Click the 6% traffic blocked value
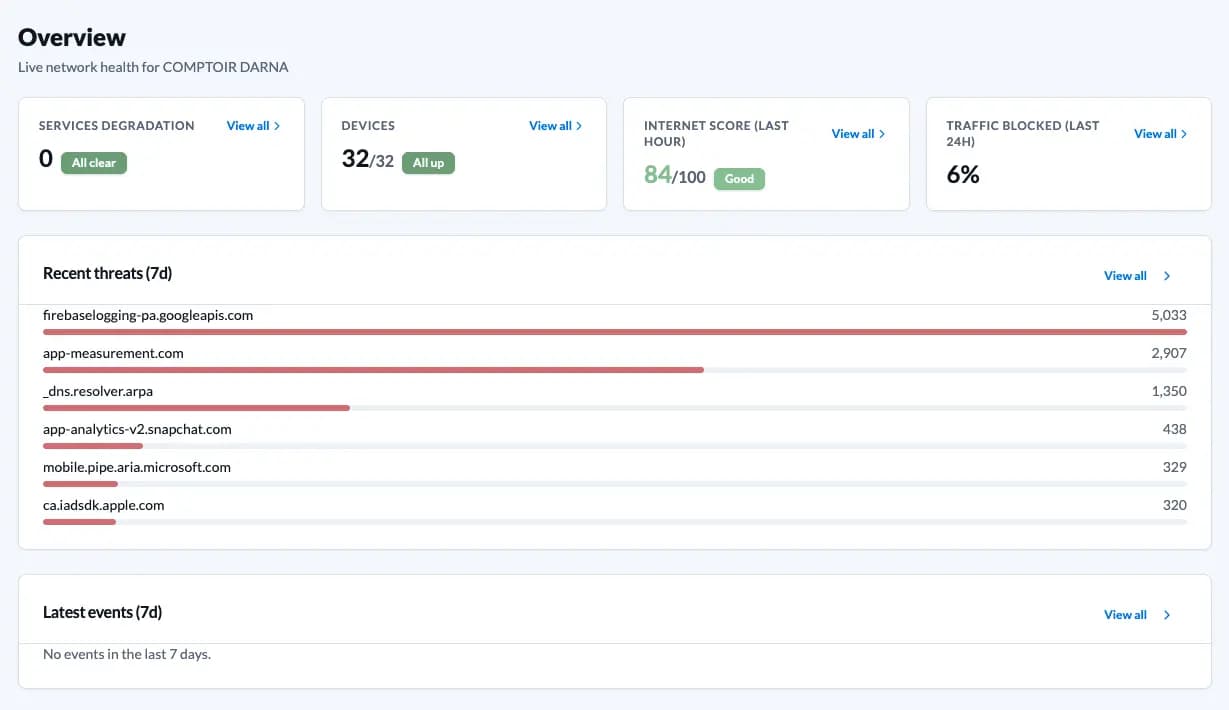Viewport: 1229px width, 710px height. click(963, 175)
